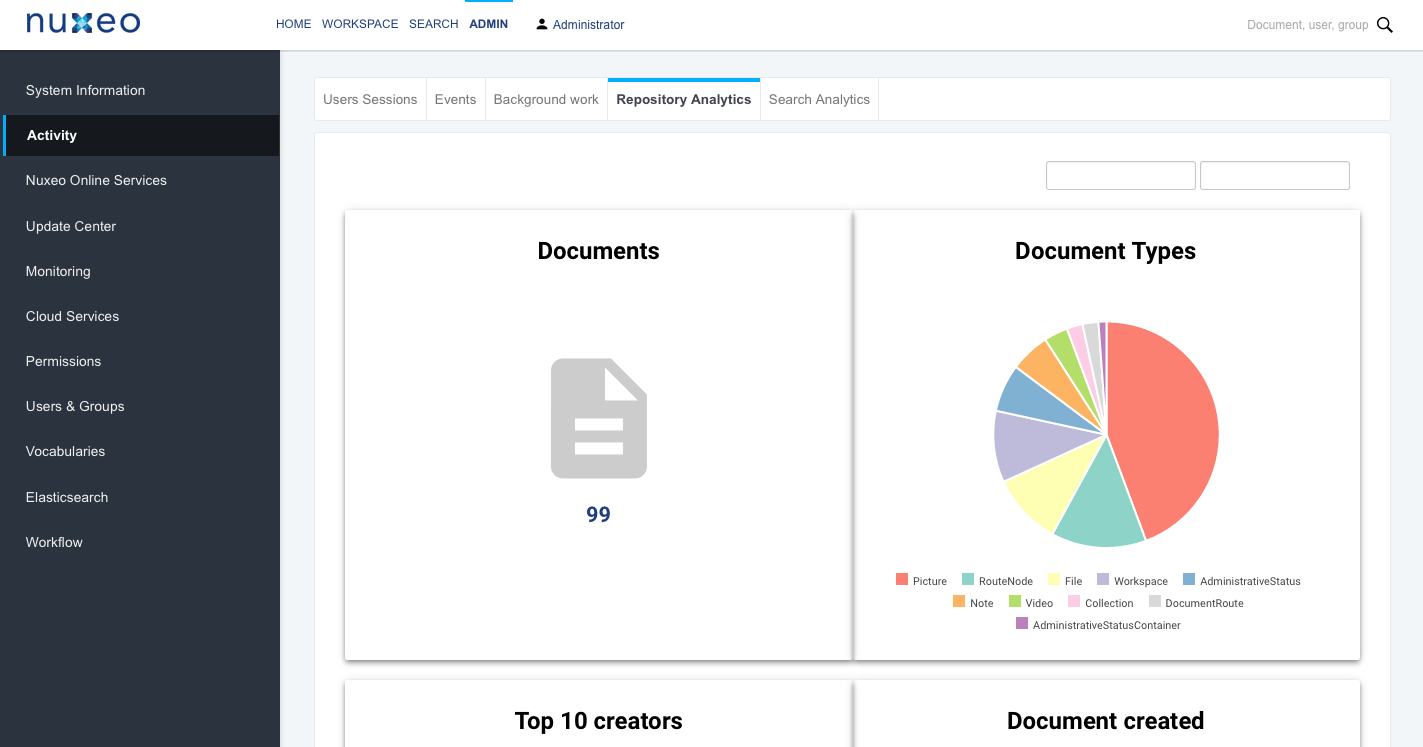Focus the Document, user, group search field
The image size is (1423, 747).
[1307, 25]
